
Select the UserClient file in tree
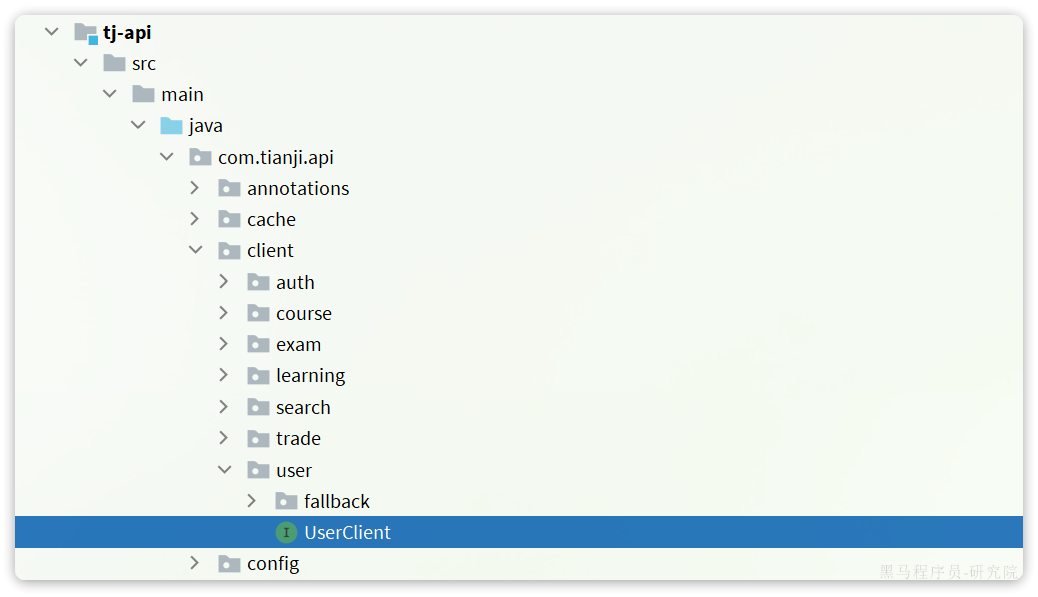tap(519, 532)
